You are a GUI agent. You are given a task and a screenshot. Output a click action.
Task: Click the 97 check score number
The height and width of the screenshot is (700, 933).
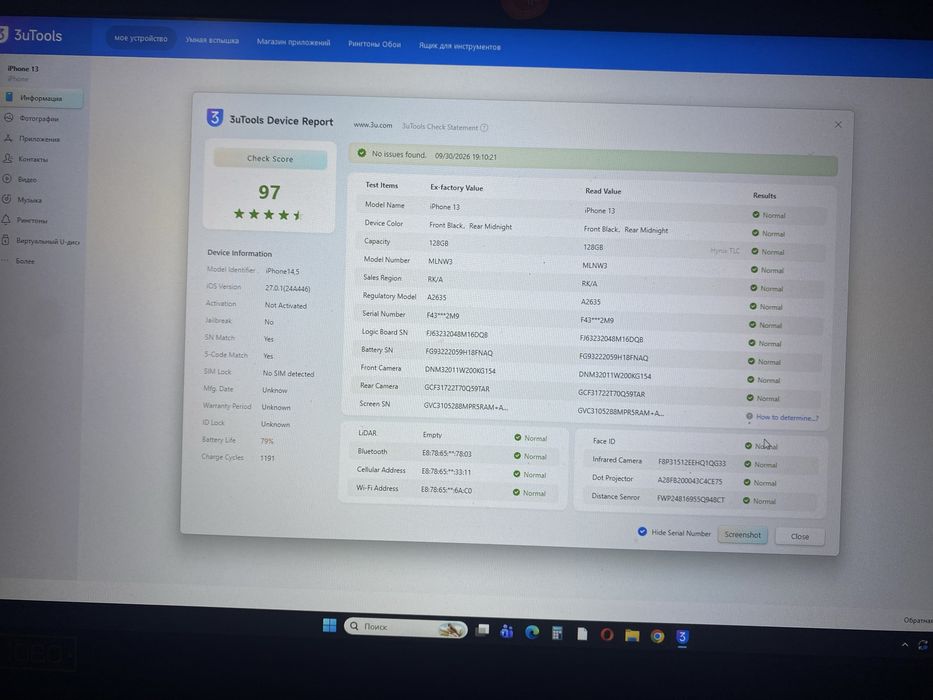pos(269,192)
